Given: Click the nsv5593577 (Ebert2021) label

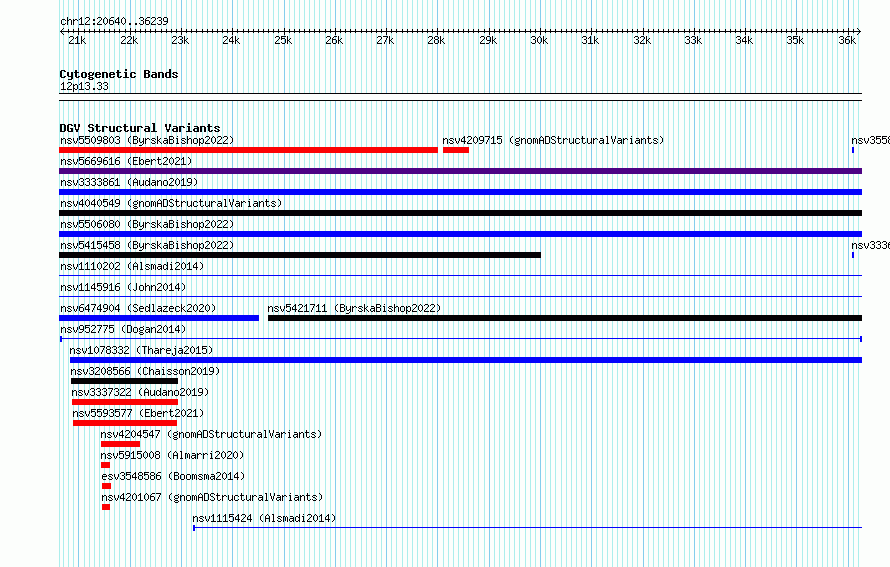Looking at the screenshot, I should 138,413.
